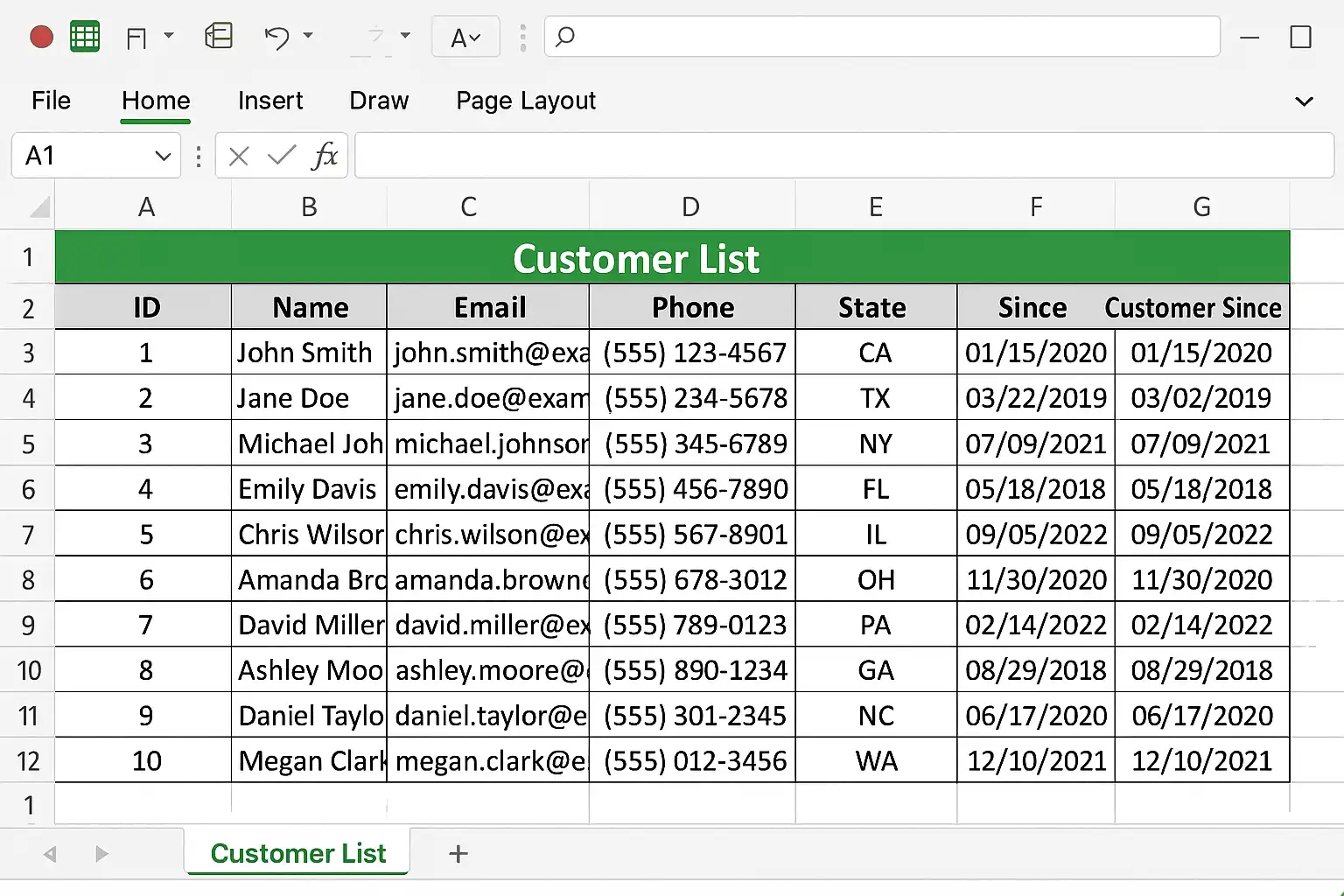The width and height of the screenshot is (1344, 896).
Task: Open the File menu
Action: 51,101
